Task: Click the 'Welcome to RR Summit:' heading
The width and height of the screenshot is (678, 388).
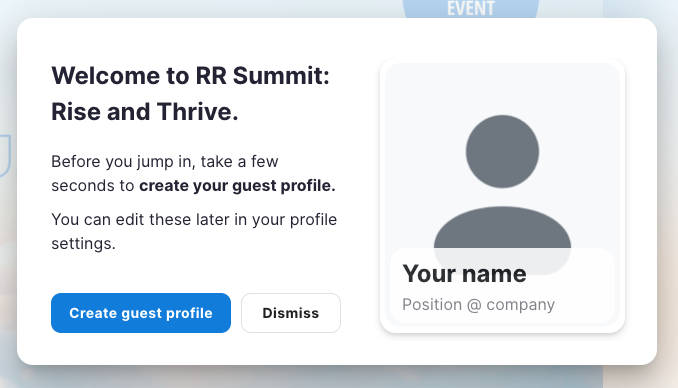Action: (x=190, y=76)
